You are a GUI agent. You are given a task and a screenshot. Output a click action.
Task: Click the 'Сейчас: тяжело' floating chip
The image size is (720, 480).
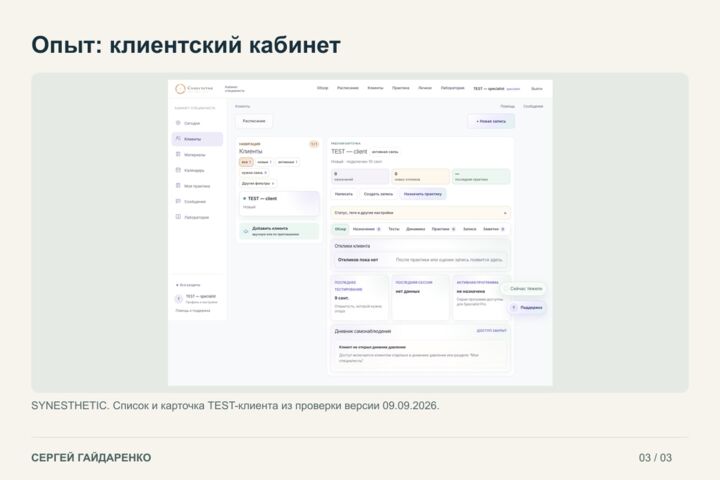[x=523, y=289]
